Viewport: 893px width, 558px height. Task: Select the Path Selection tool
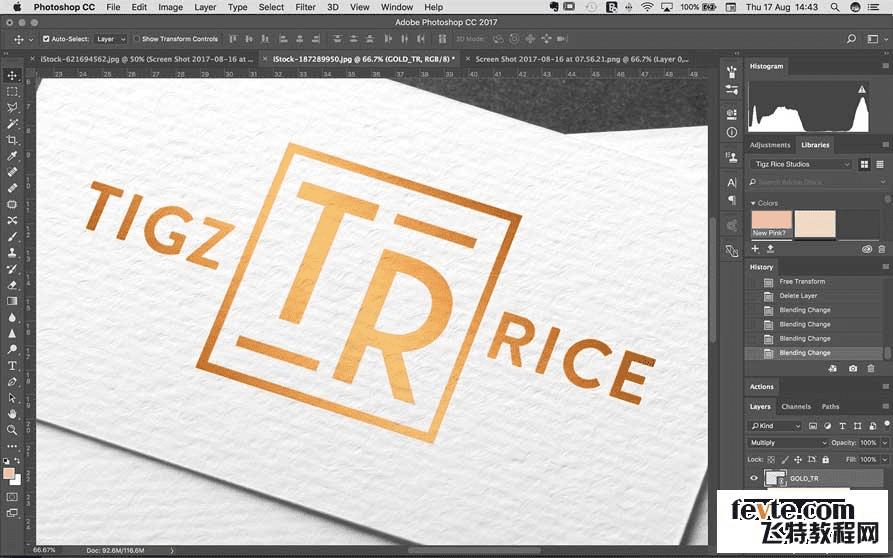tap(12, 397)
